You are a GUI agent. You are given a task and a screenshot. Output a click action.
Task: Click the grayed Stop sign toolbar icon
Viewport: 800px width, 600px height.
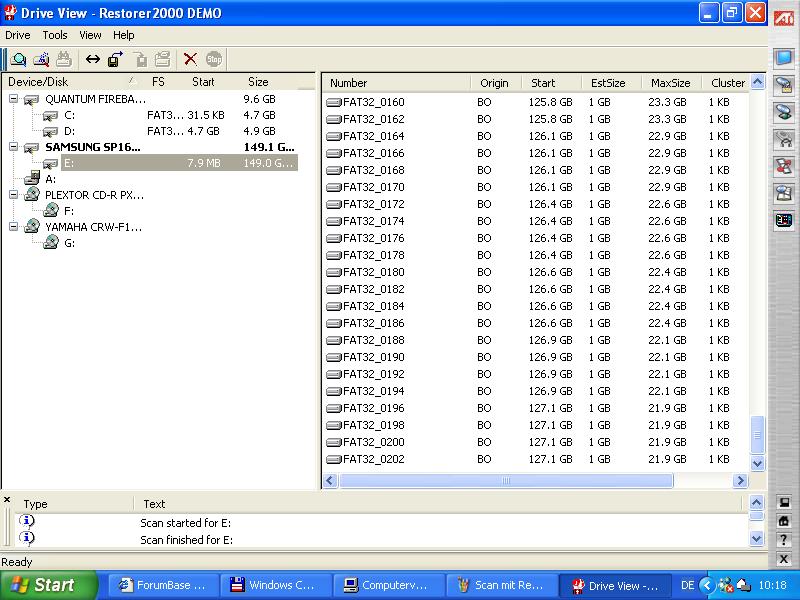click(x=214, y=60)
